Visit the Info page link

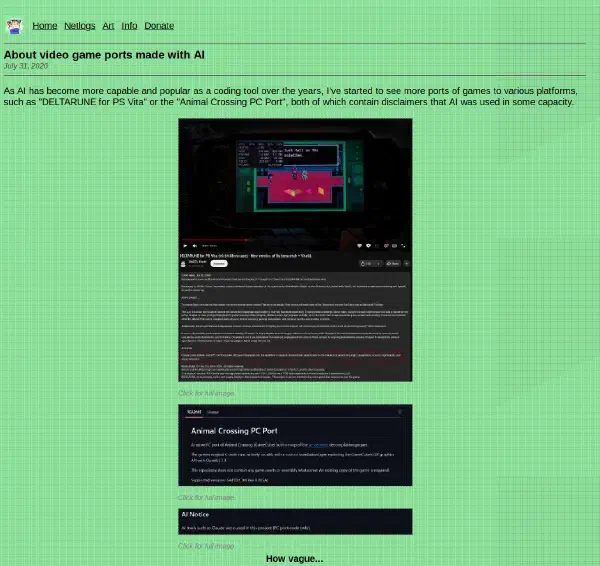[129, 26]
